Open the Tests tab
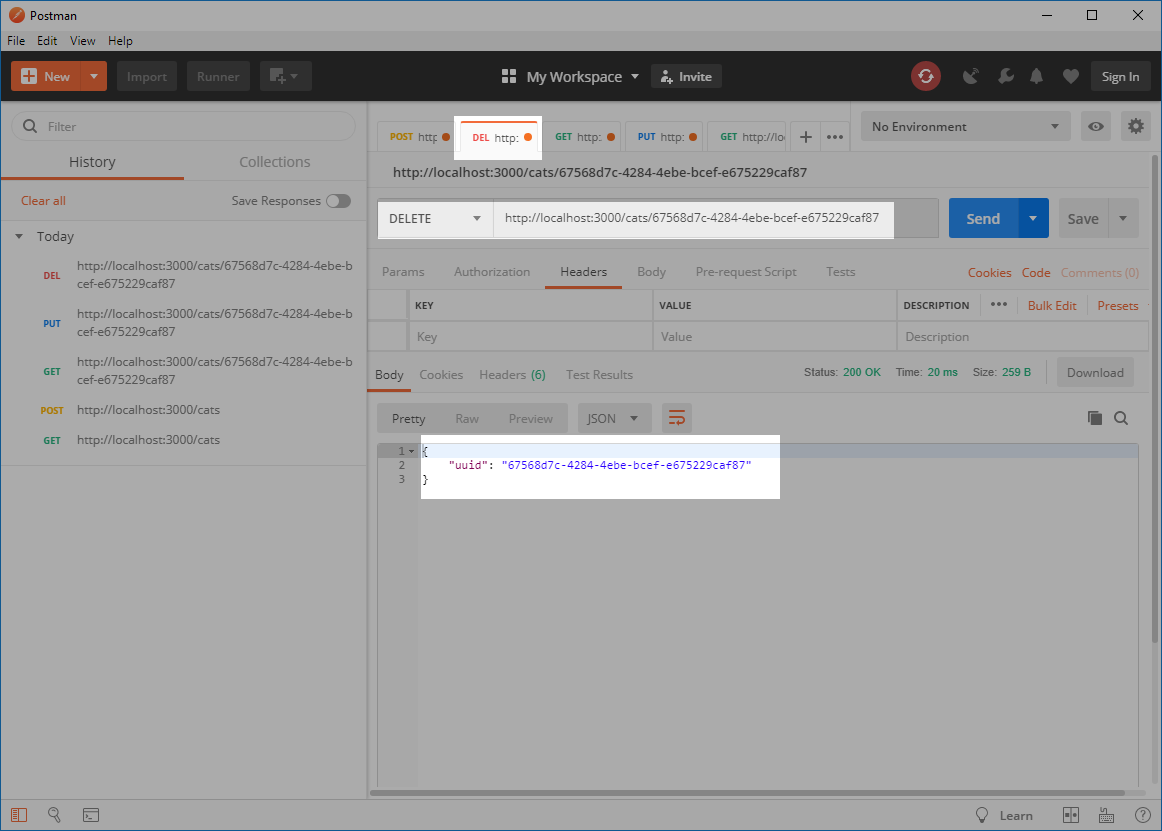 [x=840, y=272]
